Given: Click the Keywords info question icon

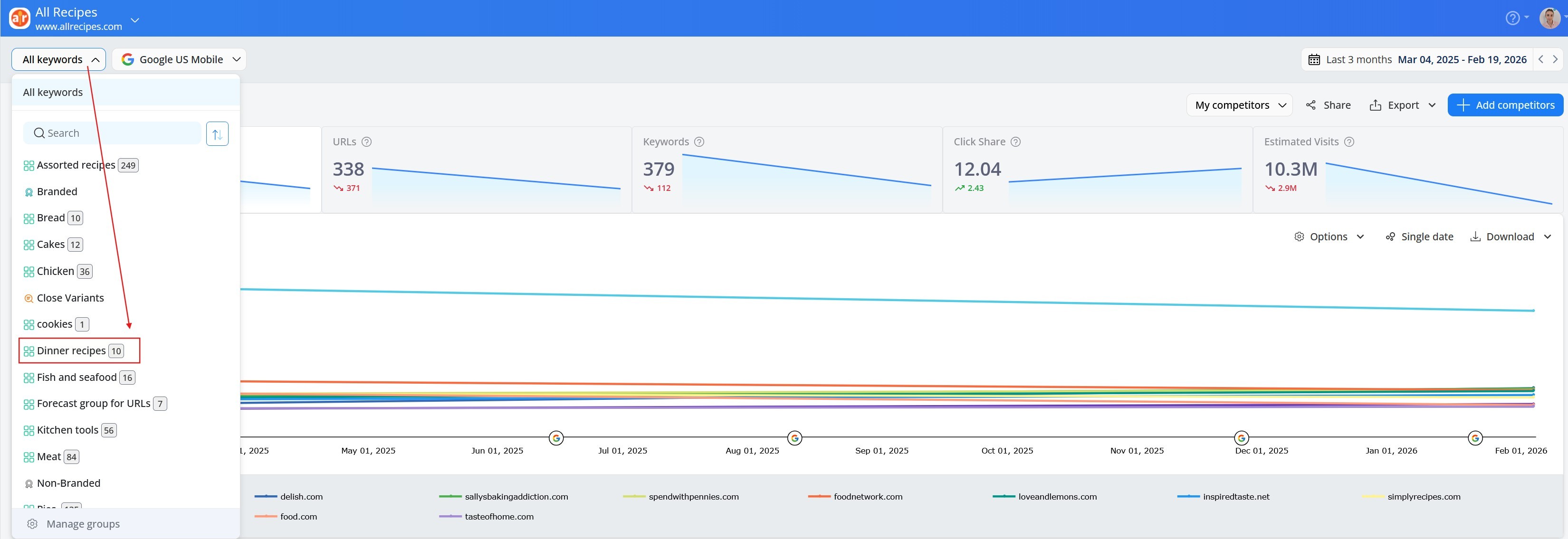Looking at the screenshot, I should pyautogui.click(x=699, y=142).
